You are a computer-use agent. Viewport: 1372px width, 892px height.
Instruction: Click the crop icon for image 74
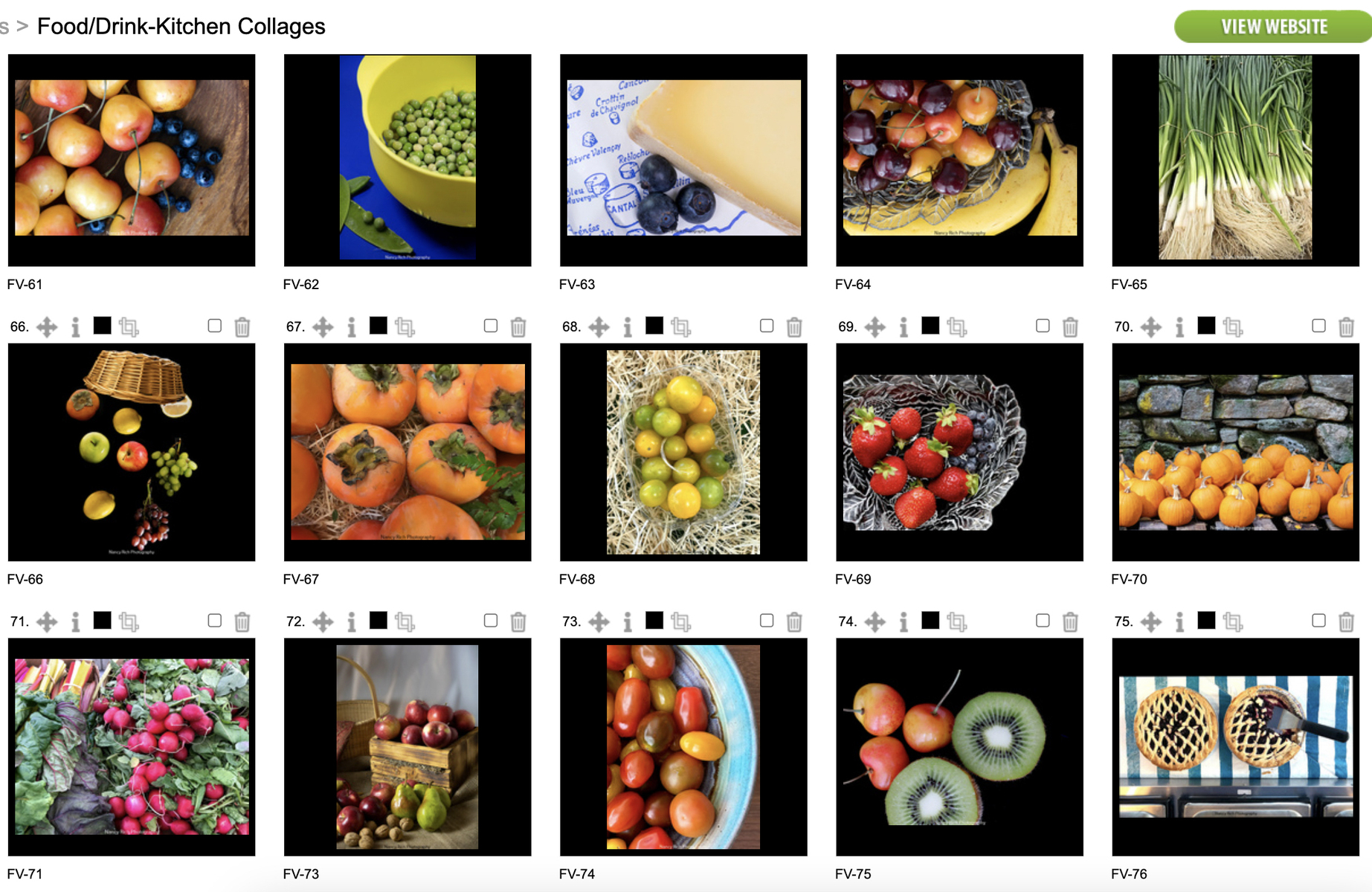(956, 622)
